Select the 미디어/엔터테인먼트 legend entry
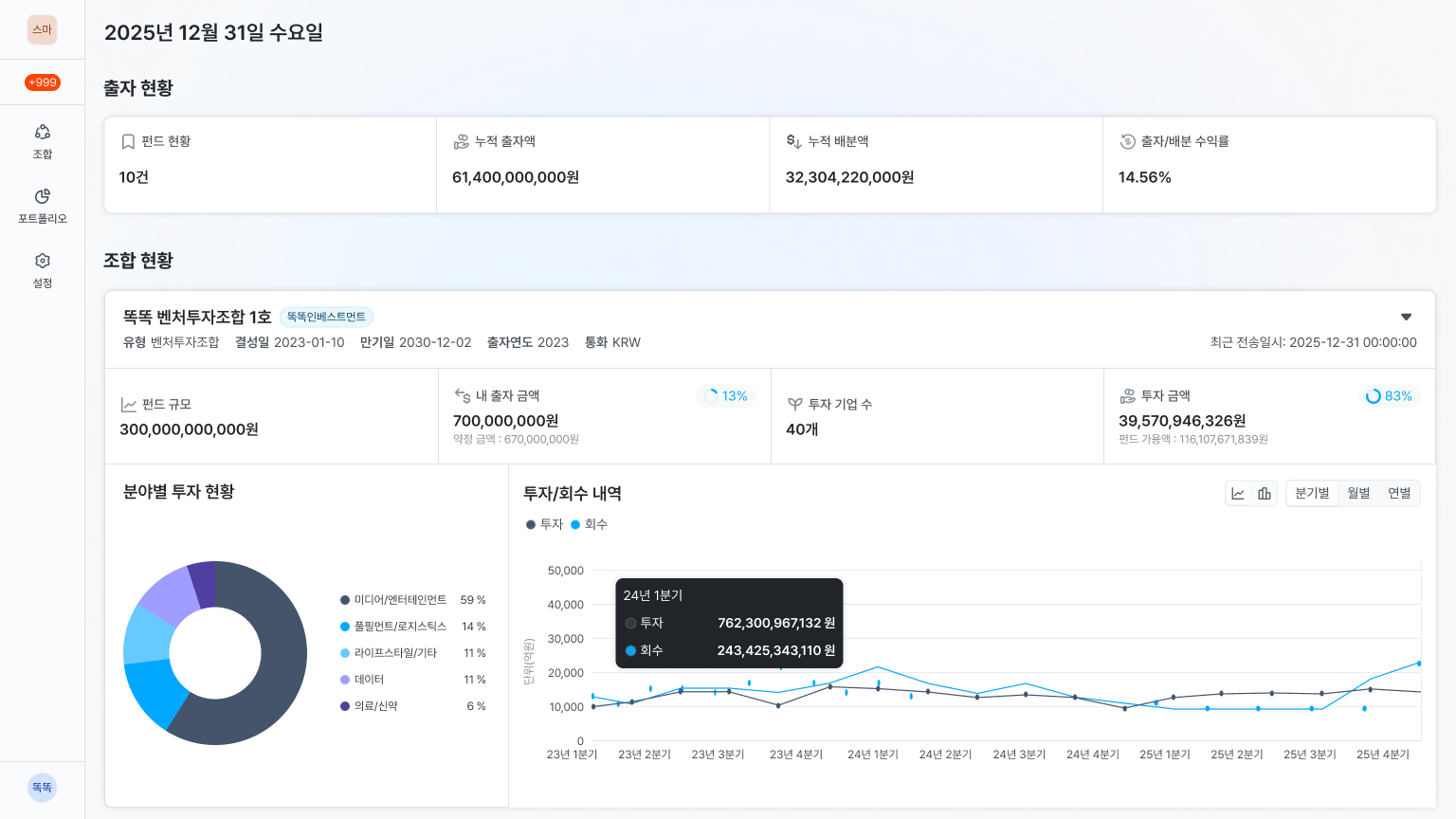 [413, 600]
